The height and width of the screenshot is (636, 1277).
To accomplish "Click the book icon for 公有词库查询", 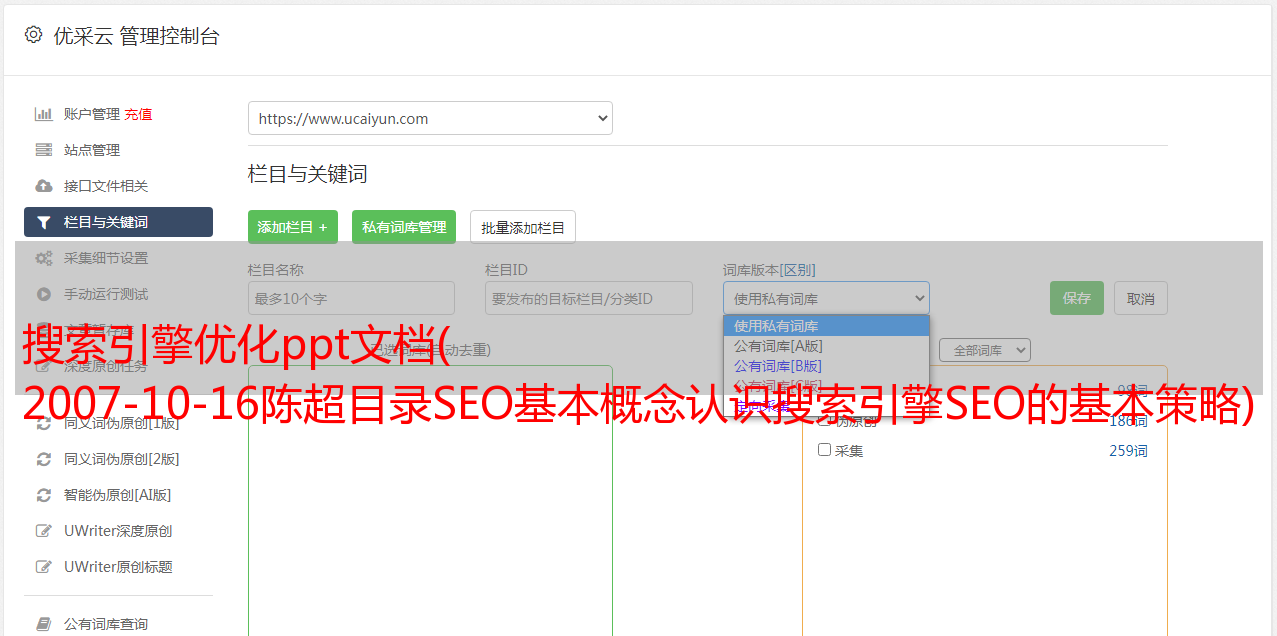I will (x=44, y=624).
